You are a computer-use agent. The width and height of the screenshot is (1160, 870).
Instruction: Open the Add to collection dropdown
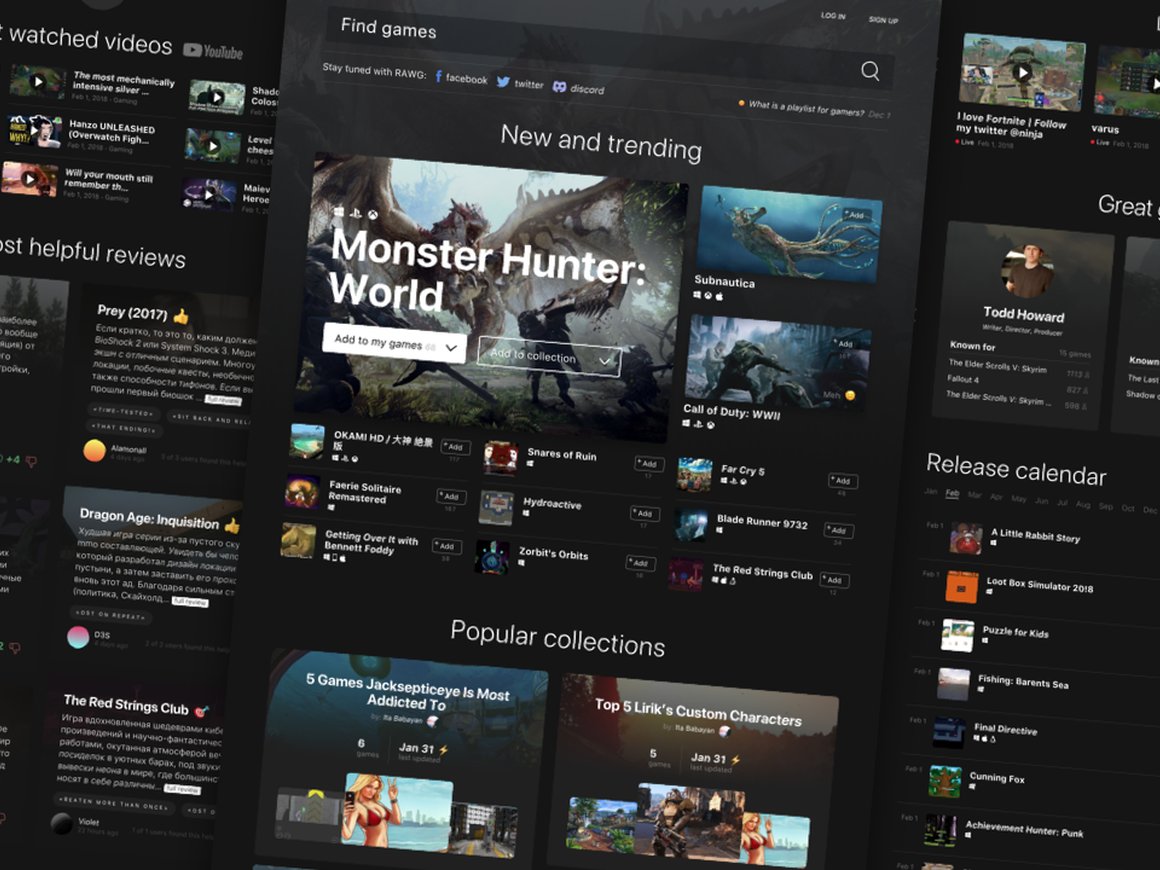pos(605,361)
